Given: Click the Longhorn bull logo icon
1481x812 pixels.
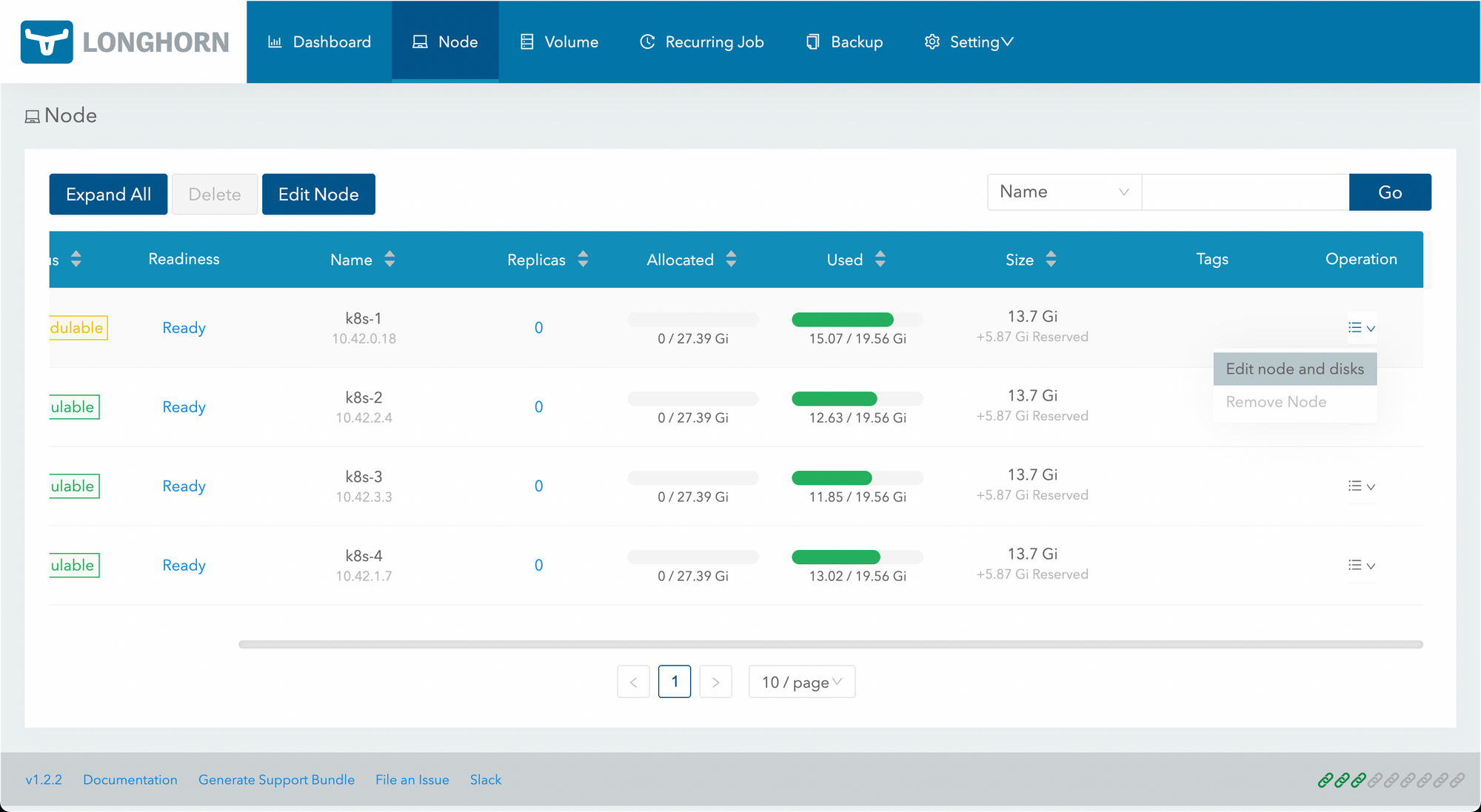Looking at the screenshot, I should point(47,42).
